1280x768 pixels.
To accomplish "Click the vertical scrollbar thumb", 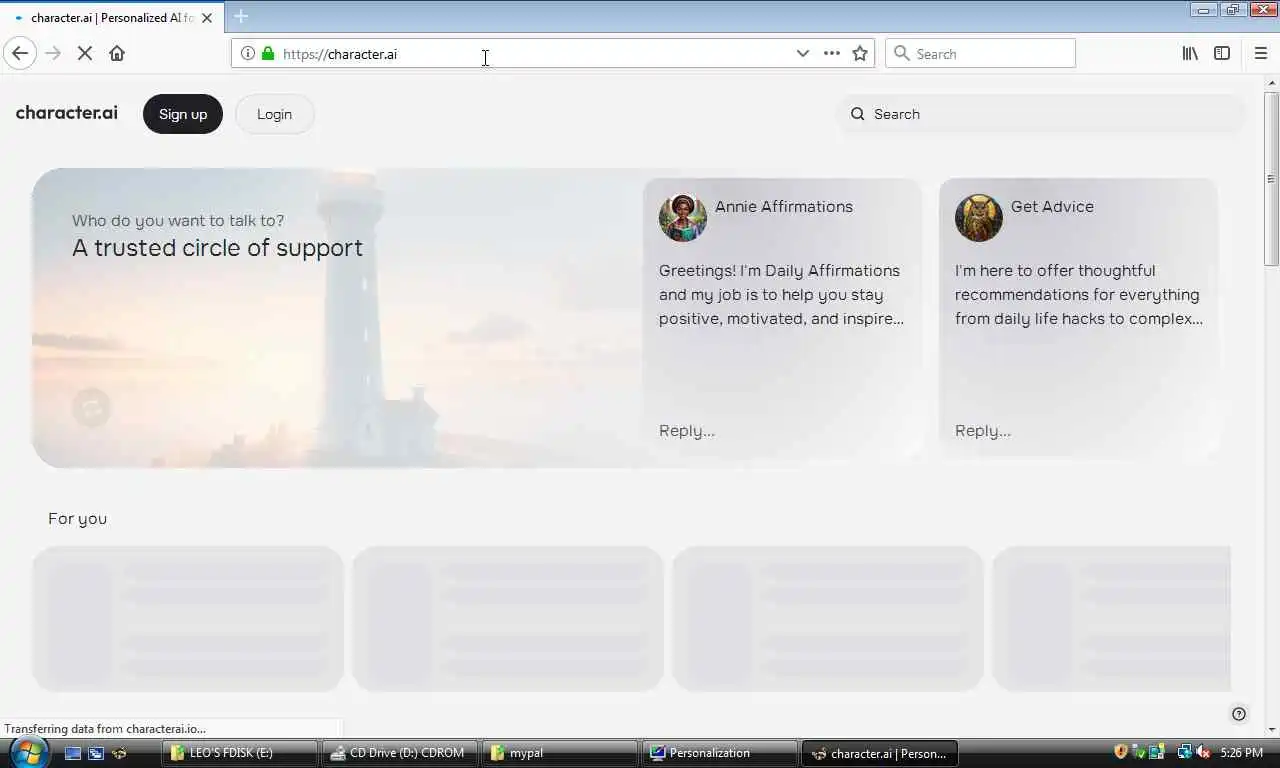I will click(1271, 178).
